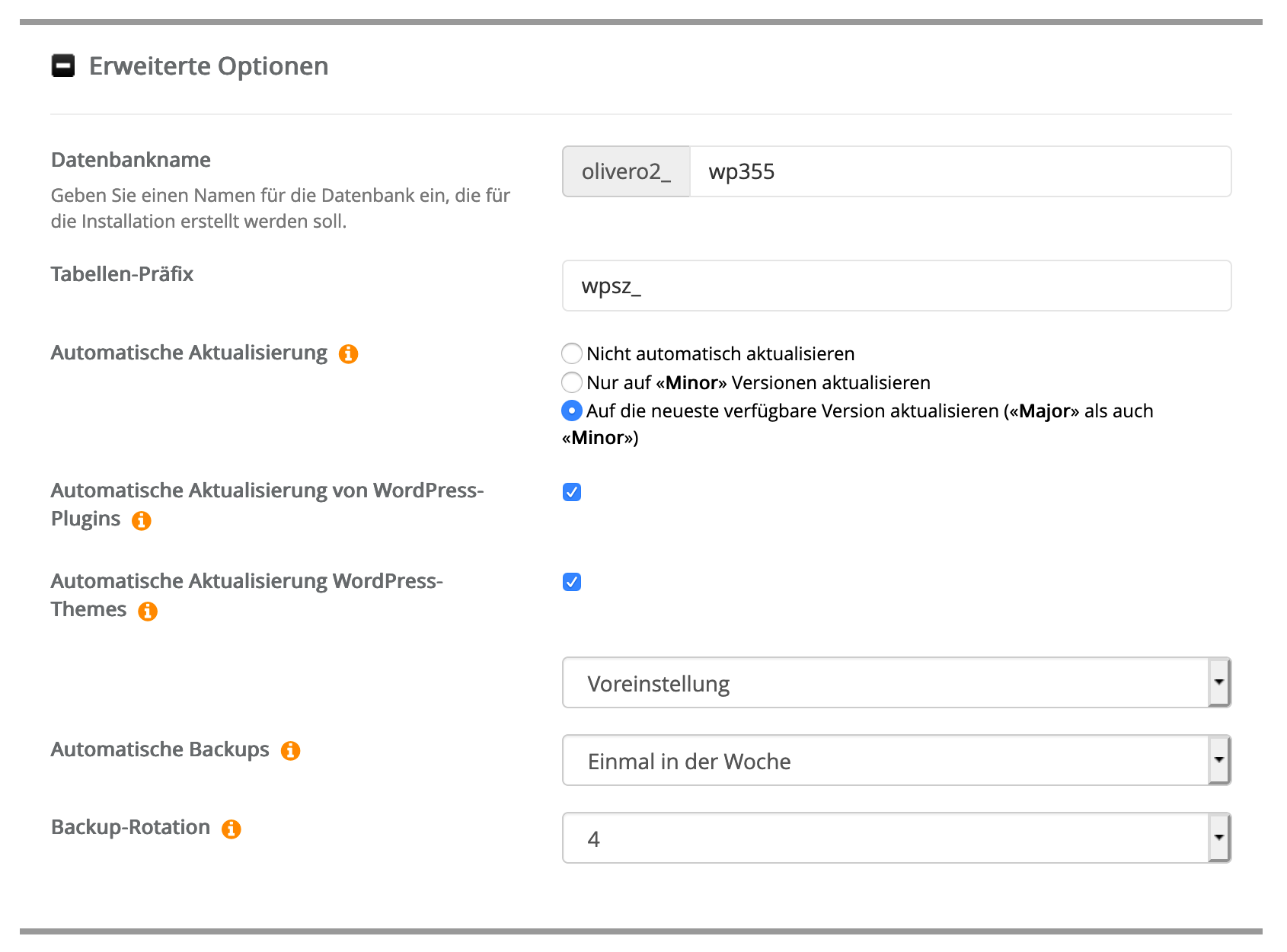This screenshot has width=1287, height=952.
Task: Focus the Tabellen-Präfix field containing 'wpsz_'
Action: [838, 286]
